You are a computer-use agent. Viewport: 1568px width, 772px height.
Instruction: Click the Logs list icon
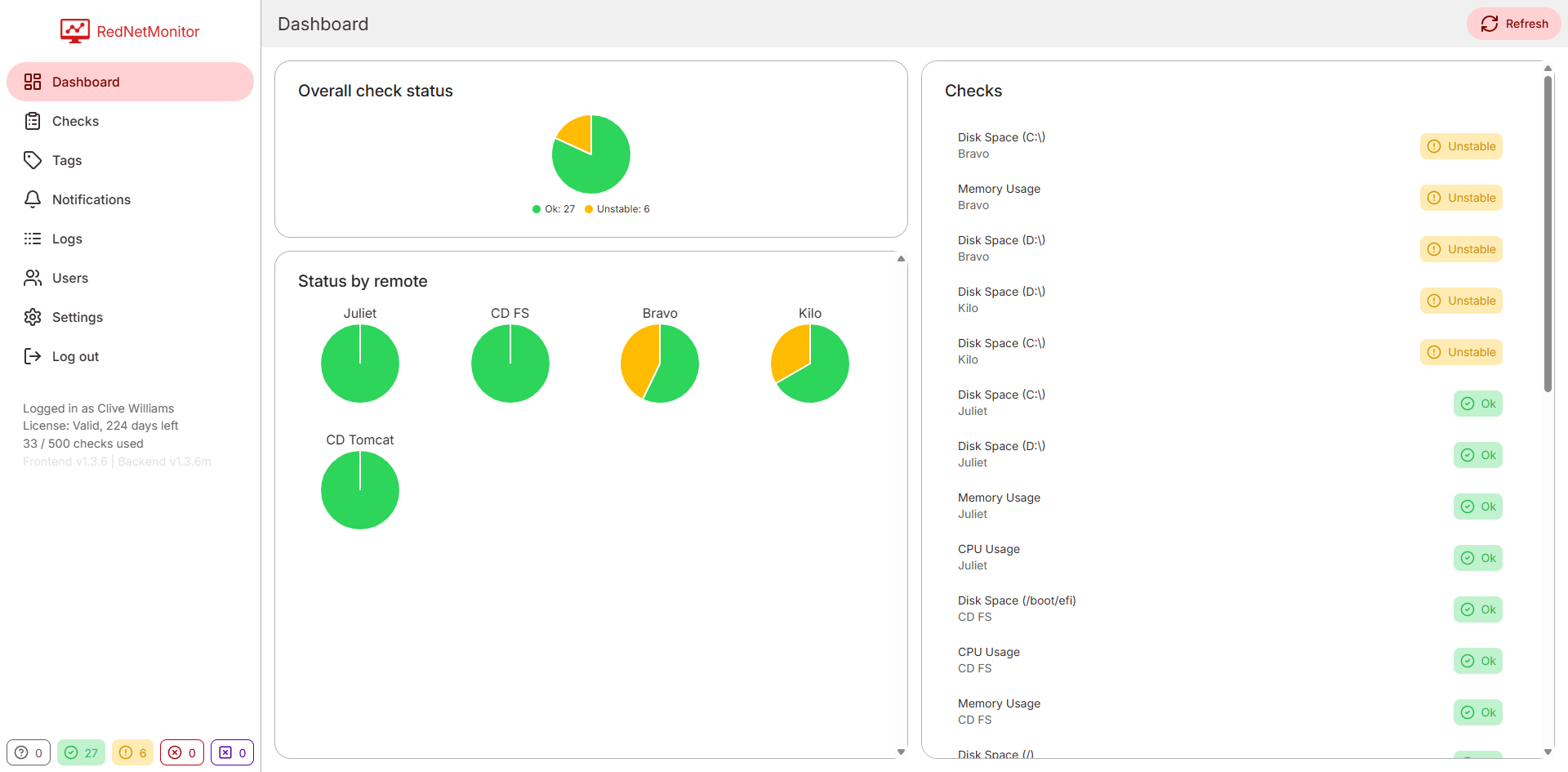[x=33, y=239]
